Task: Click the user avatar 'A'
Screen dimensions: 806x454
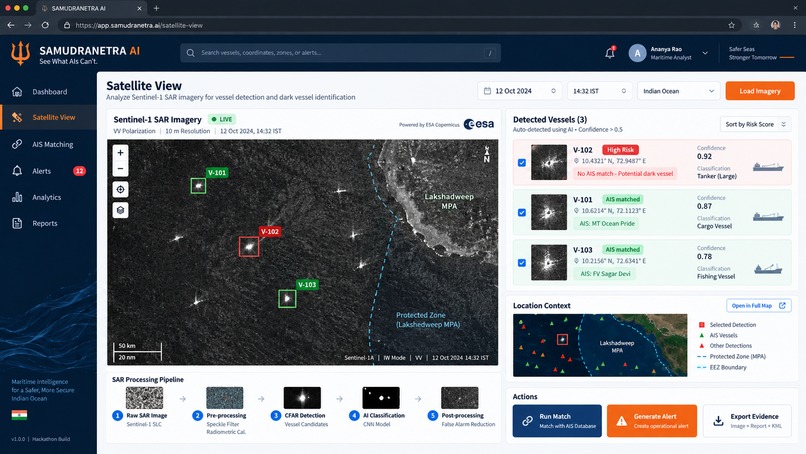Action: (637, 53)
